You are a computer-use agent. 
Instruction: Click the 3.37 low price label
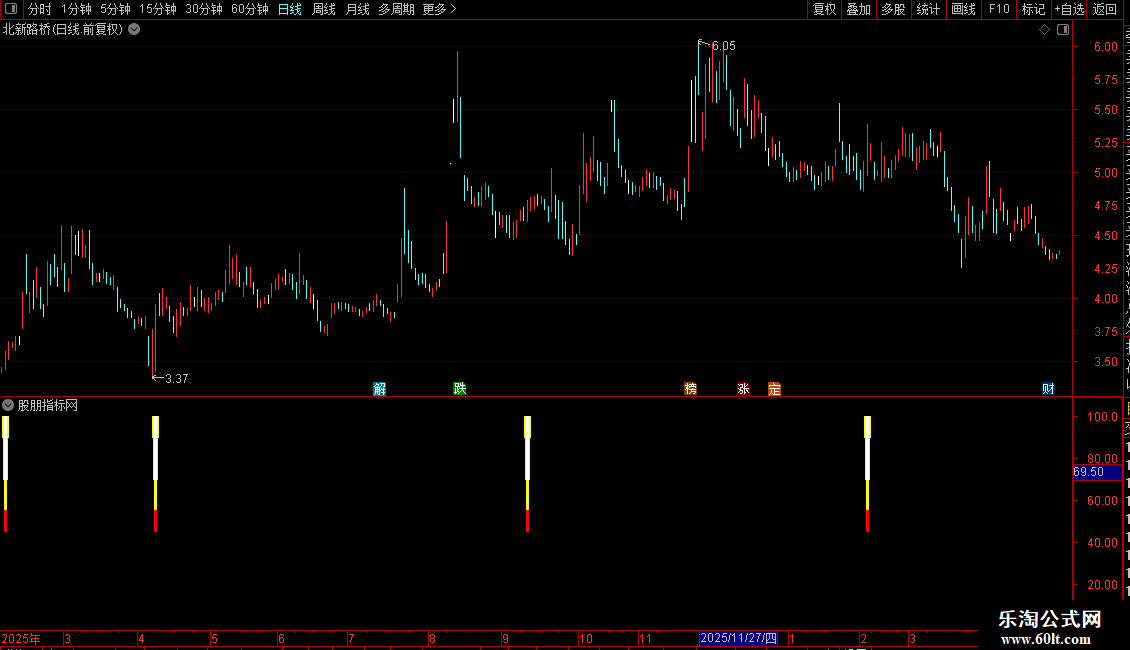click(177, 378)
